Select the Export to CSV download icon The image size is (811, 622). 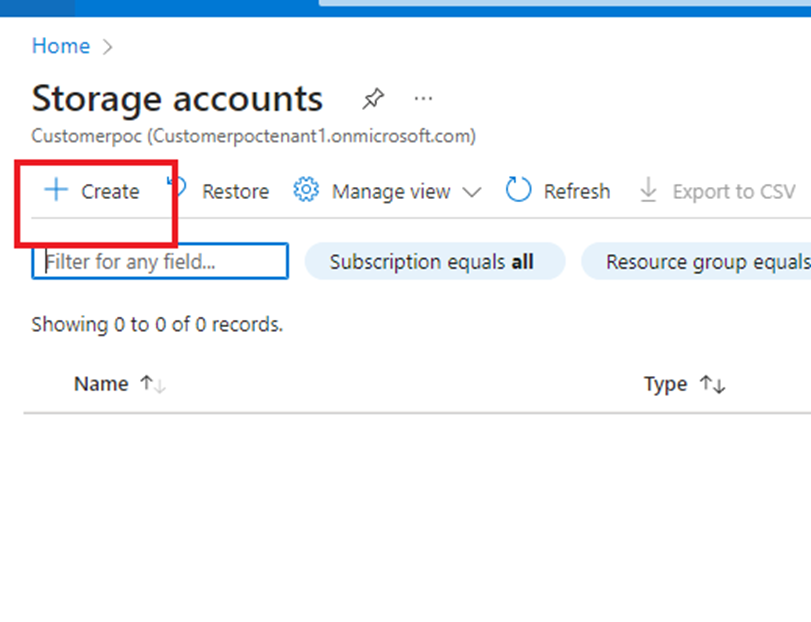650,190
